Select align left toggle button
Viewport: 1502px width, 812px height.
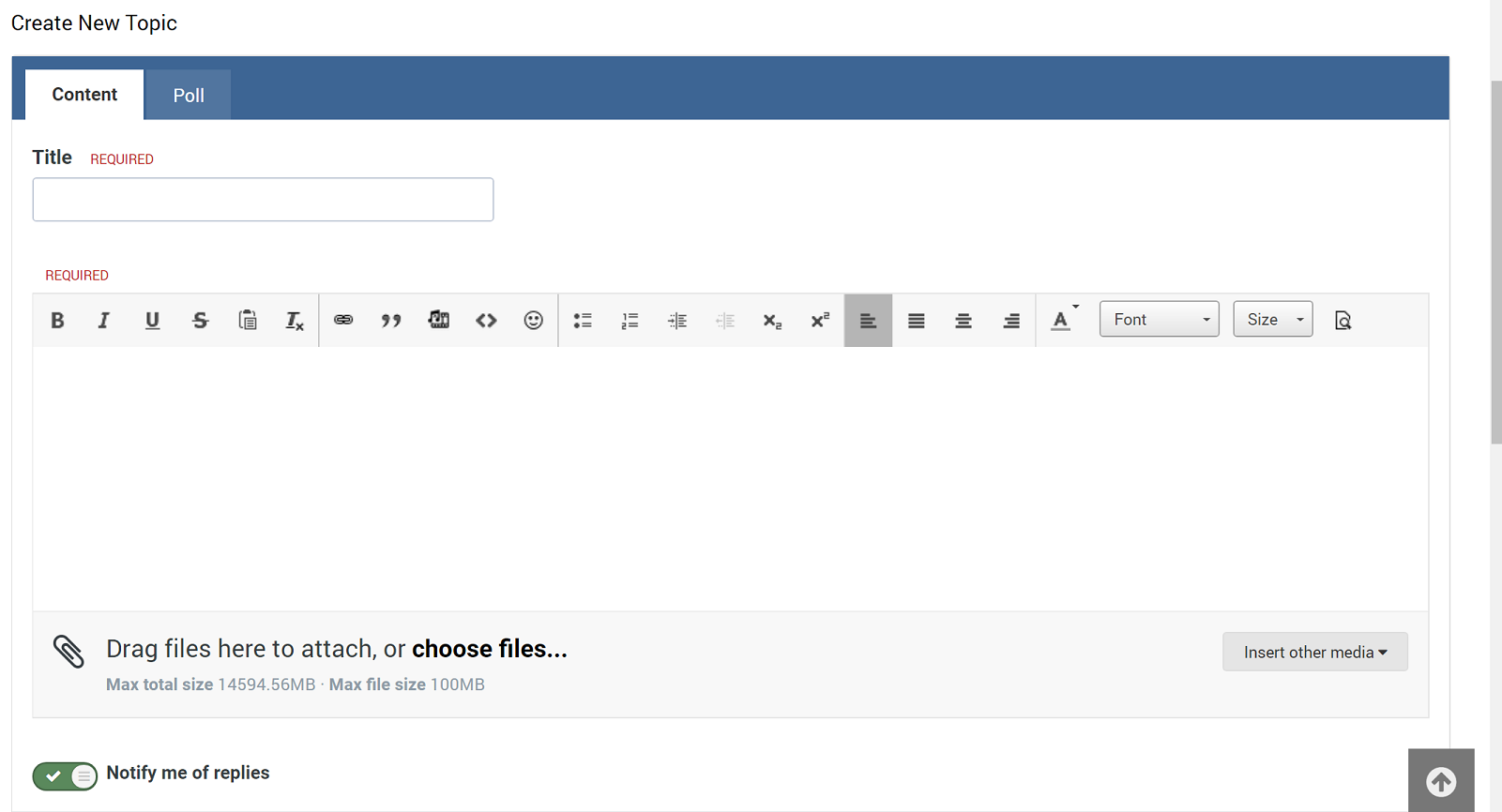(868, 321)
